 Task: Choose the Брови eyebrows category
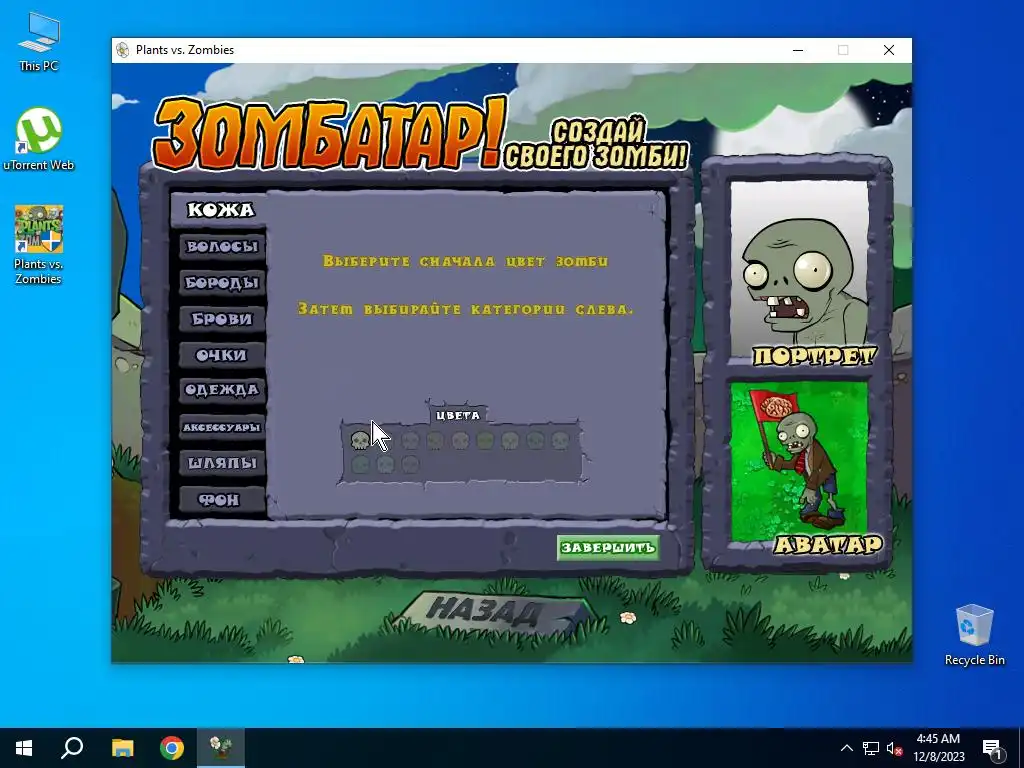click(x=222, y=319)
